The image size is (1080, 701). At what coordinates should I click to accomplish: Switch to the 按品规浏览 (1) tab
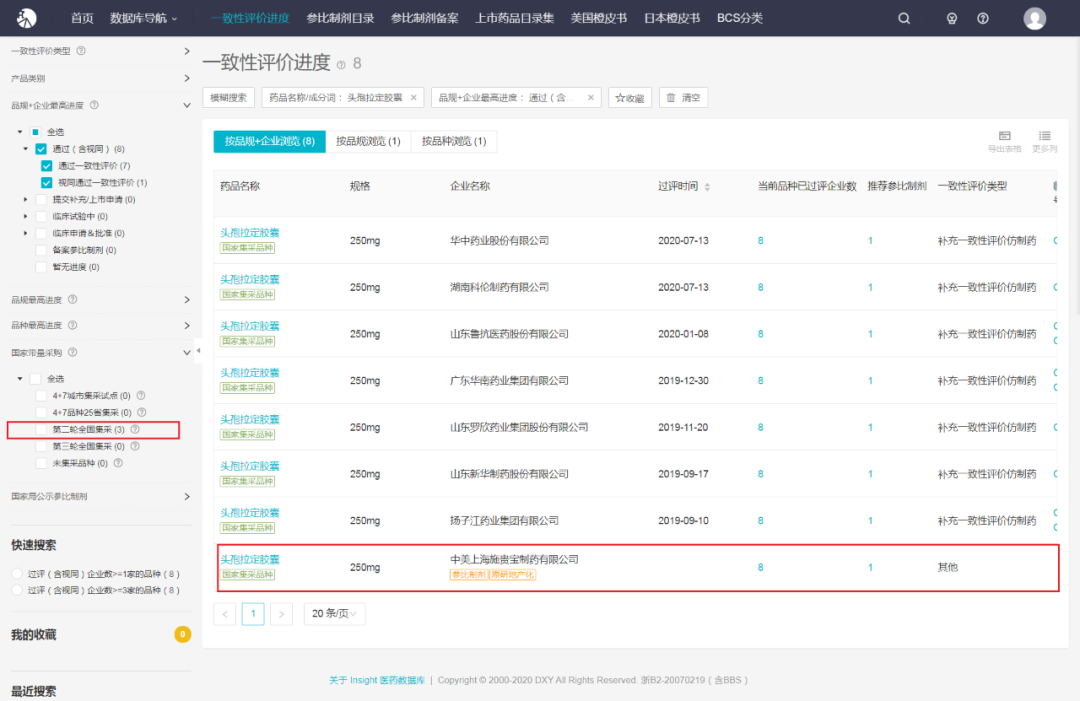[x=368, y=141]
